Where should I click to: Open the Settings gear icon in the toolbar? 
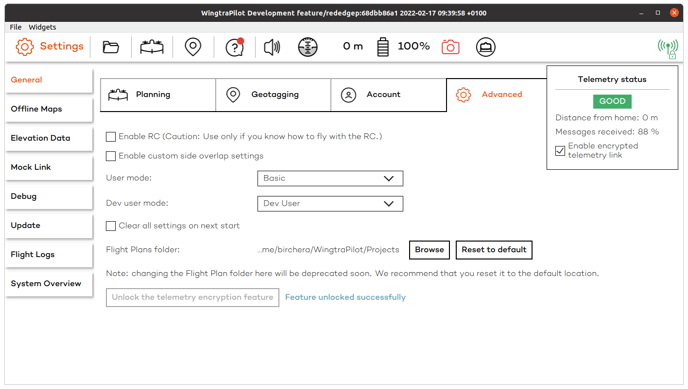25,46
